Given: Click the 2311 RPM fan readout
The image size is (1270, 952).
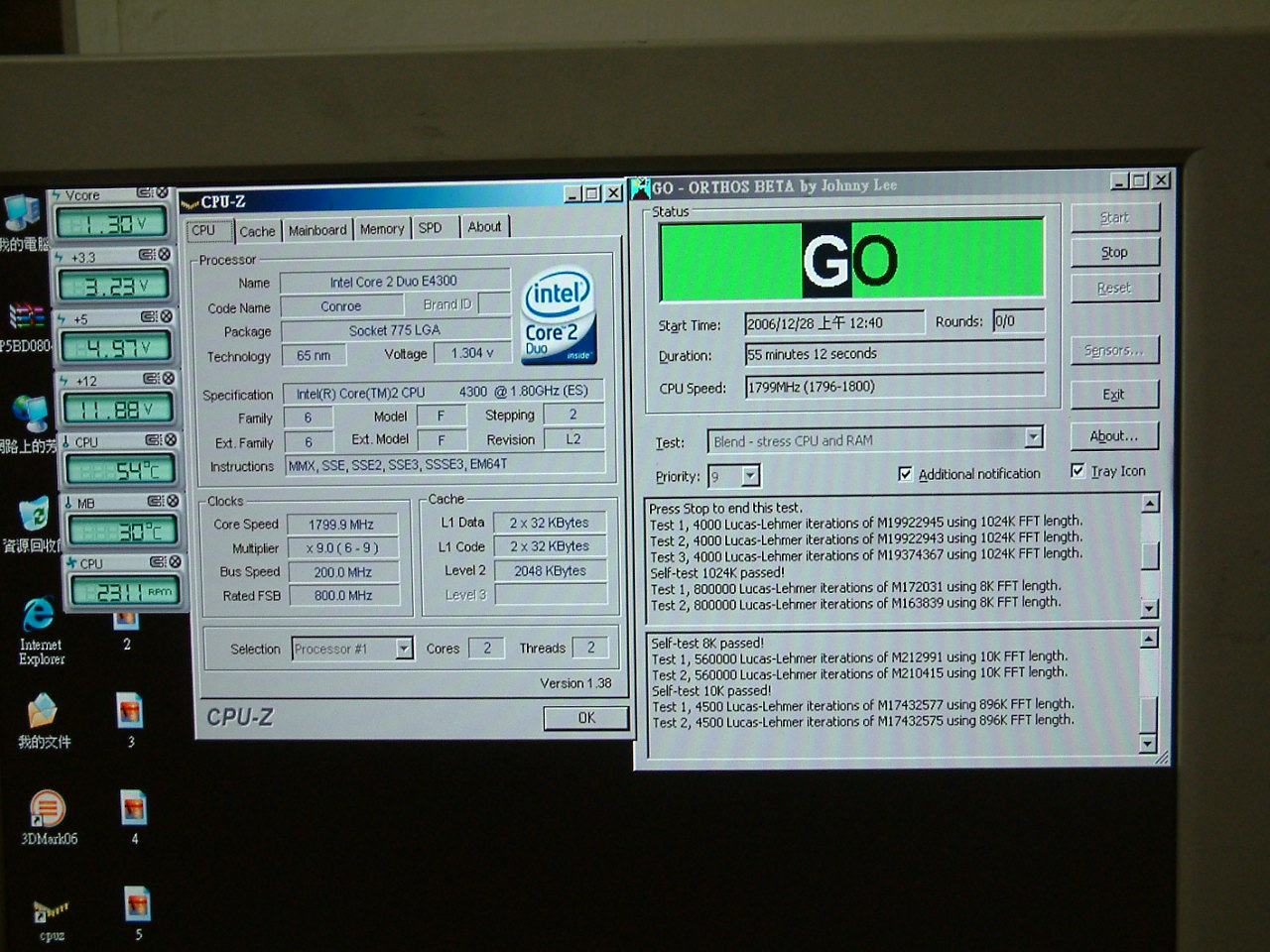Looking at the screenshot, I should pos(123,592).
